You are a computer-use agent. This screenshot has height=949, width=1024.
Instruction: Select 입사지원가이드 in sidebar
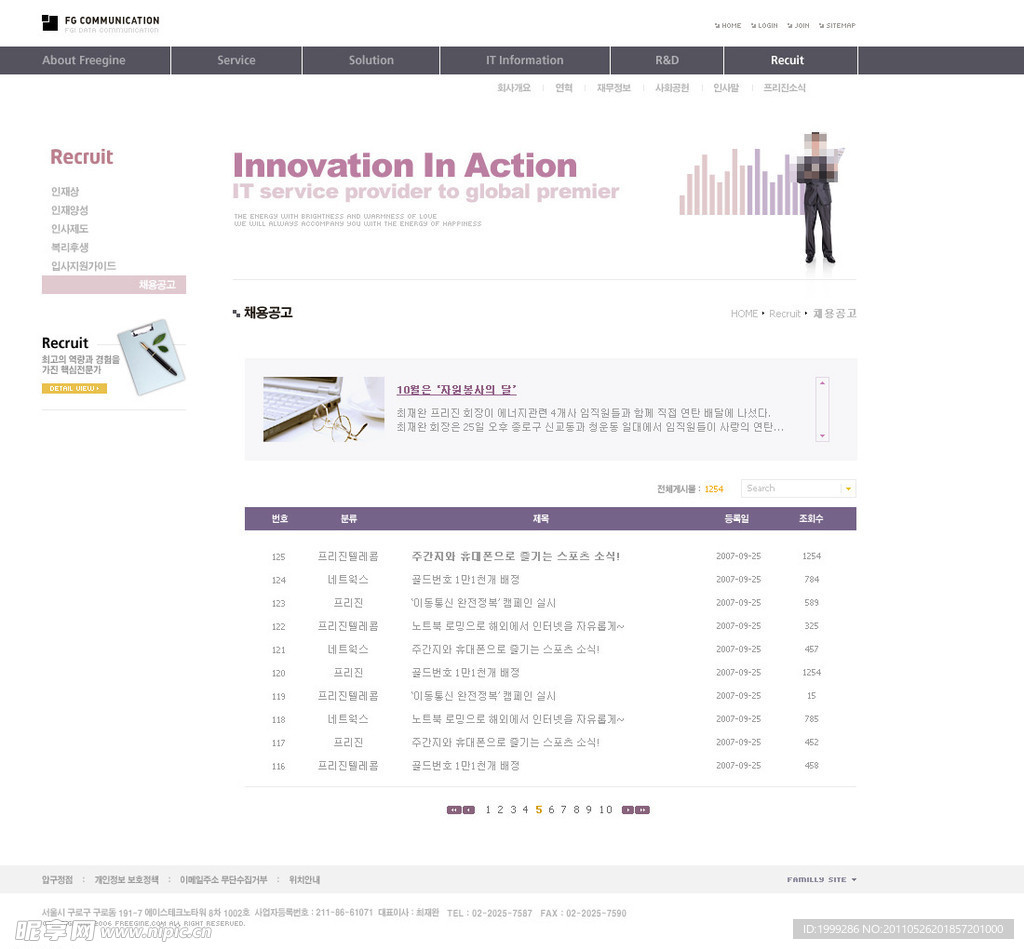[83, 266]
